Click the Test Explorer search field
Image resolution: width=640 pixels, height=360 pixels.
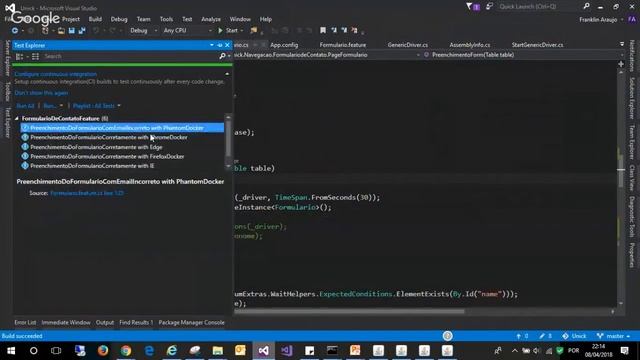(x=131, y=56)
